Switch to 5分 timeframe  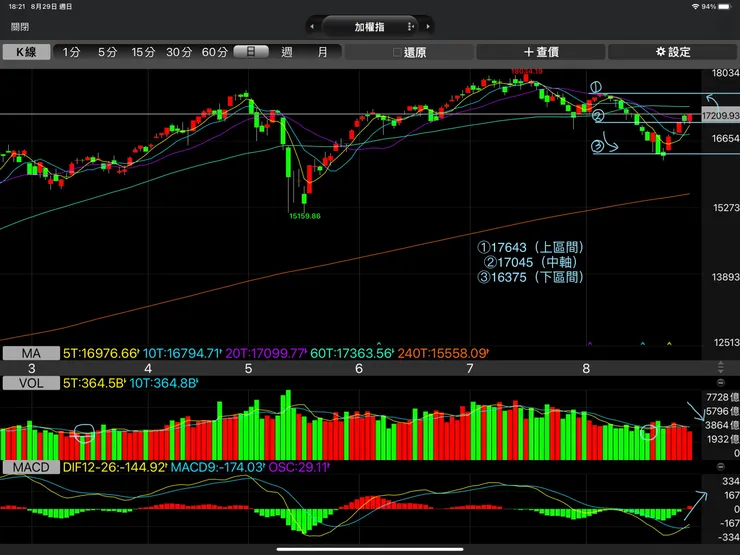pyautogui.click(x=107, y=52)
